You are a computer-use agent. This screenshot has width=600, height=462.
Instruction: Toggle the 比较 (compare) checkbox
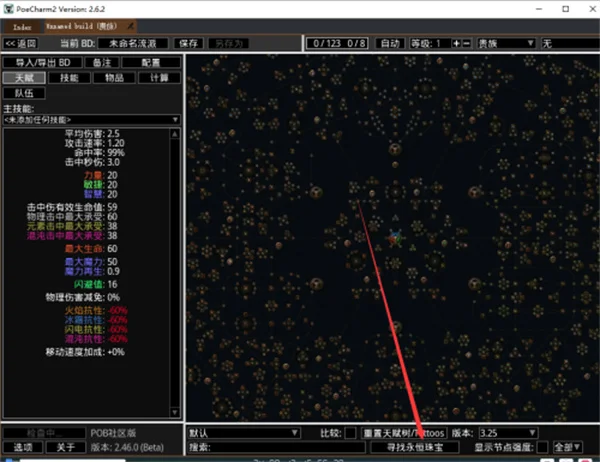point(350,433)
